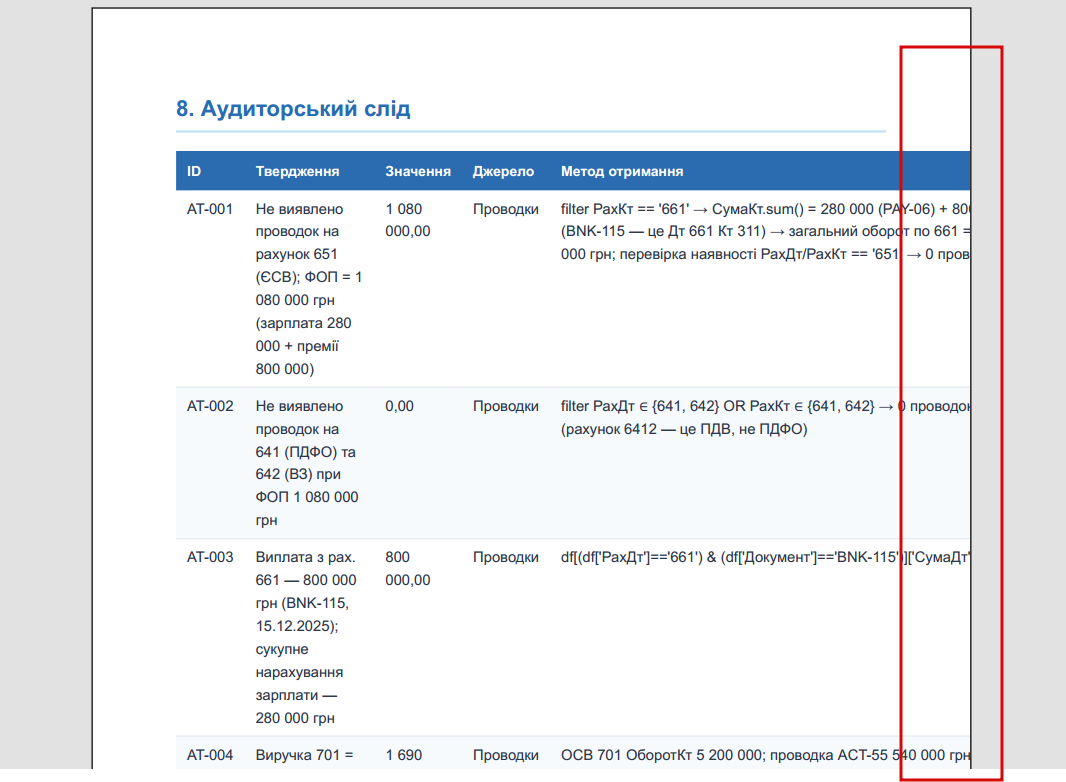The width and height of the screenshot is (1066, 782).
Task: Click the AT-004 'ОСВ 701 ОборотКт' method text
Action: click(766, 755)
